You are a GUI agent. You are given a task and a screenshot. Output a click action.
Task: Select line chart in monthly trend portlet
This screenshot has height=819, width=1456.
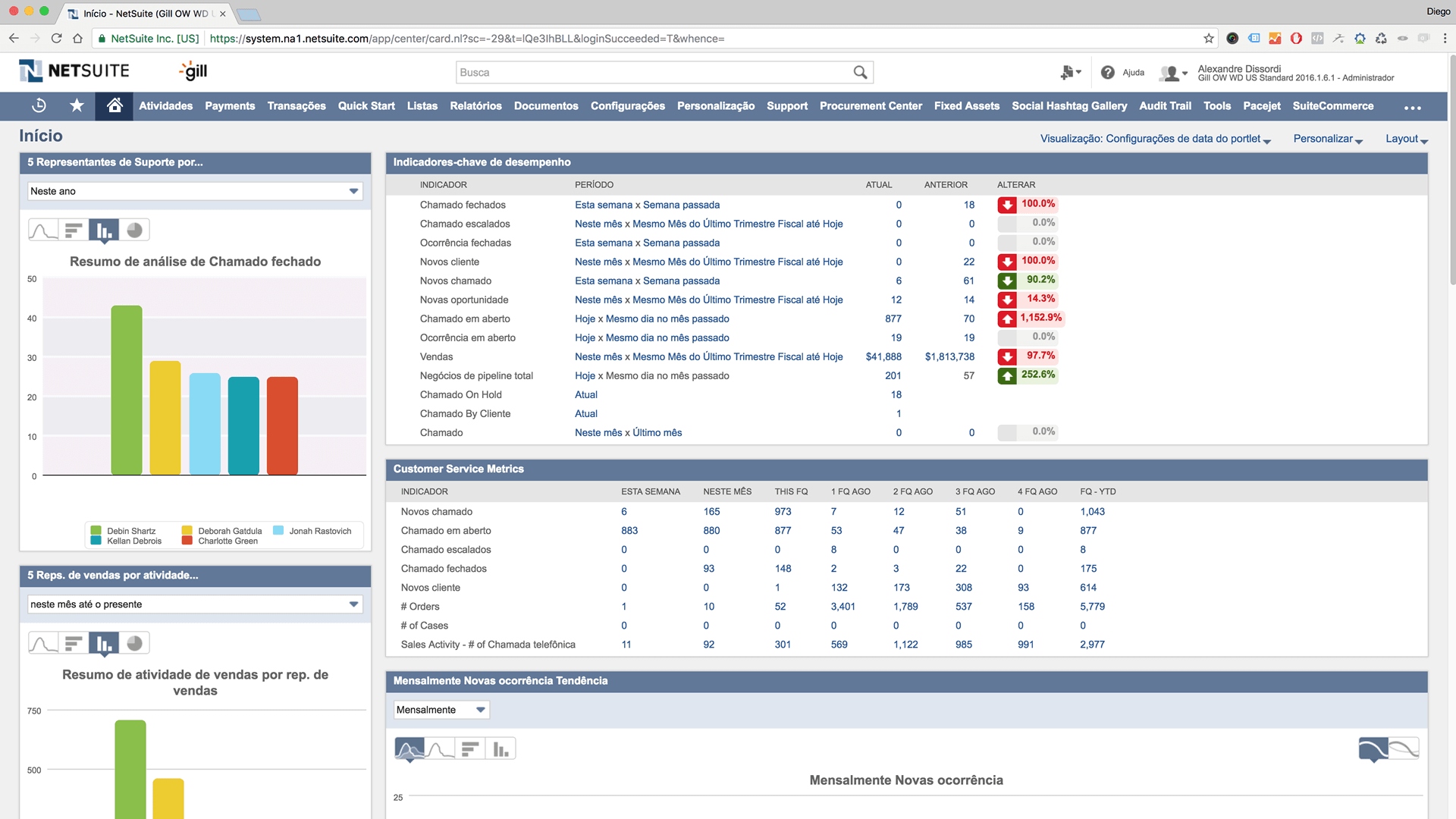pyautogui.click(x=440, y=749)
